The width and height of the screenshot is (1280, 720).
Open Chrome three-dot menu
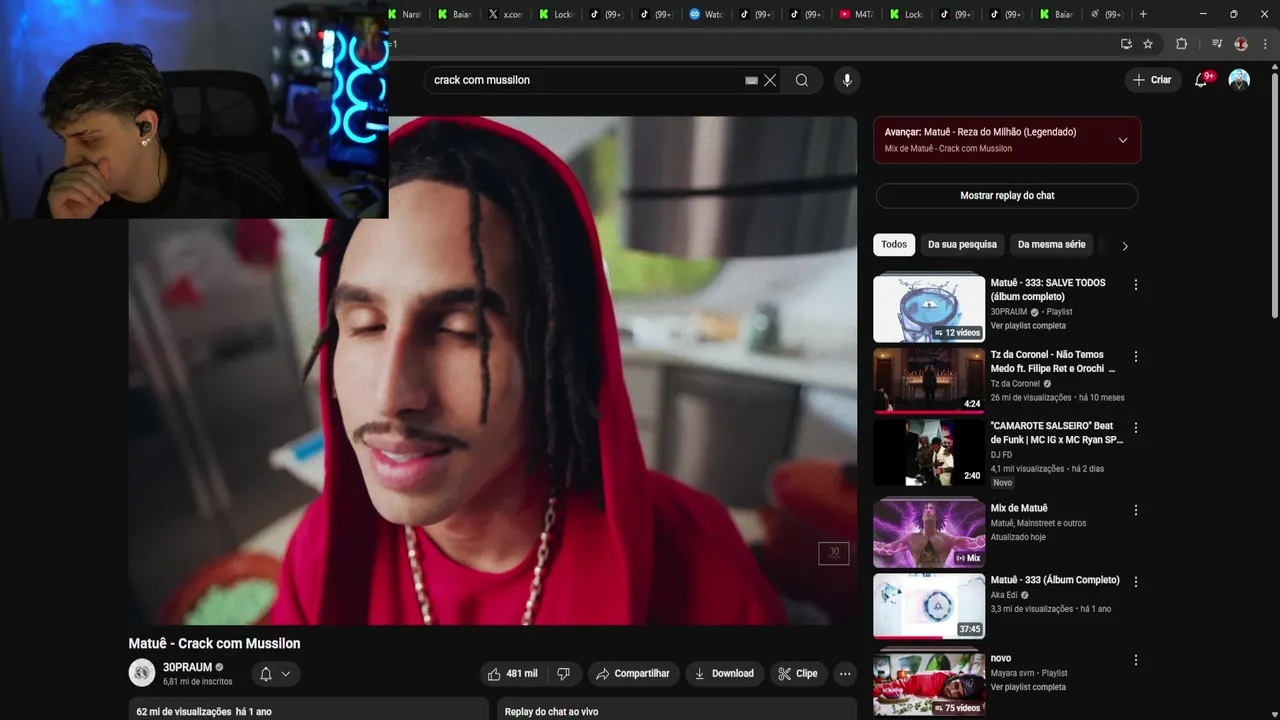click(x=1265, y=44)
